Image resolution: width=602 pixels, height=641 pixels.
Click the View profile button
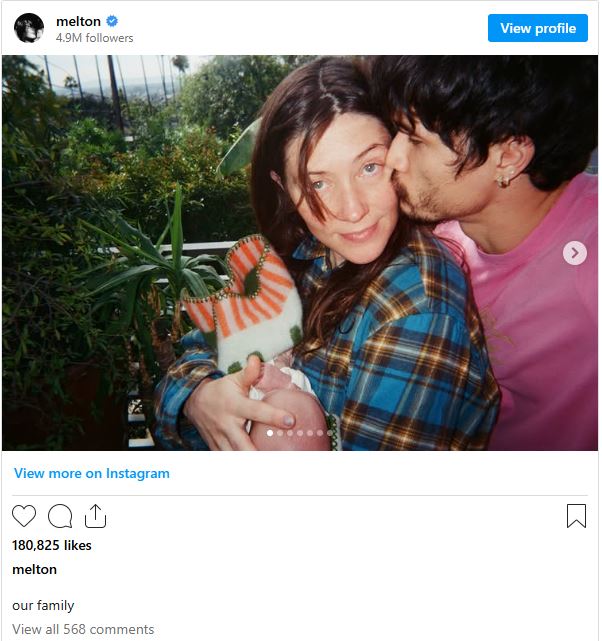click(x=538, y=28)
